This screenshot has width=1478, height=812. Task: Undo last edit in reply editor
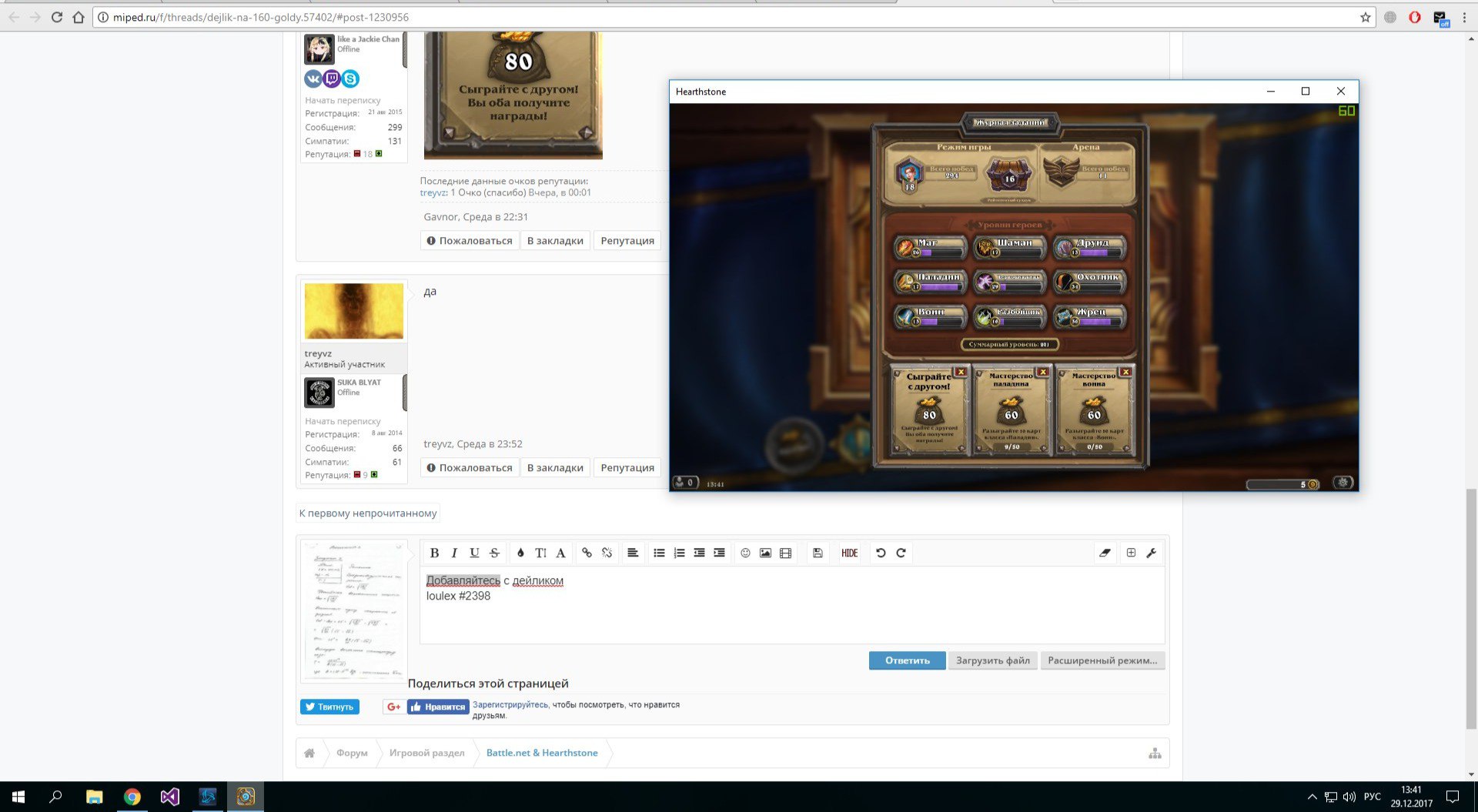click(881, 553)
